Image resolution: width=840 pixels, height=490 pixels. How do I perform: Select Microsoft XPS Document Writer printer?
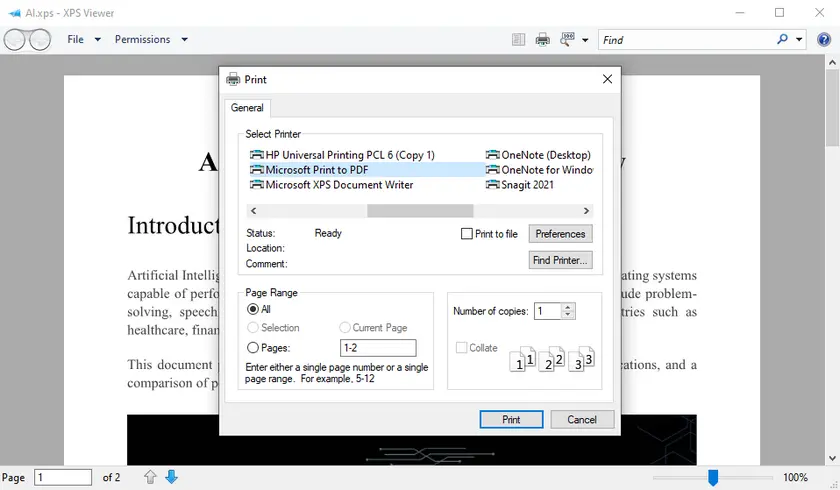point(332,185)
